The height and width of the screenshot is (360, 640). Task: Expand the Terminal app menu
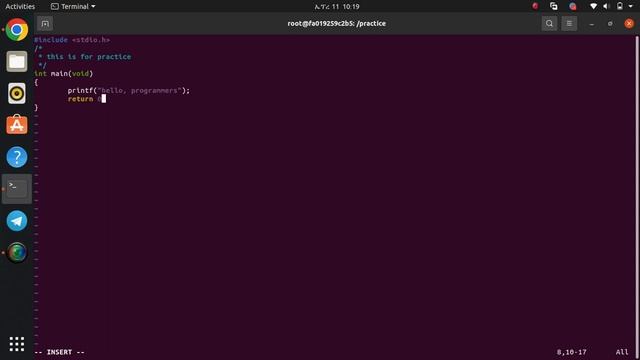pyautogui.click(x=73, y=7)
